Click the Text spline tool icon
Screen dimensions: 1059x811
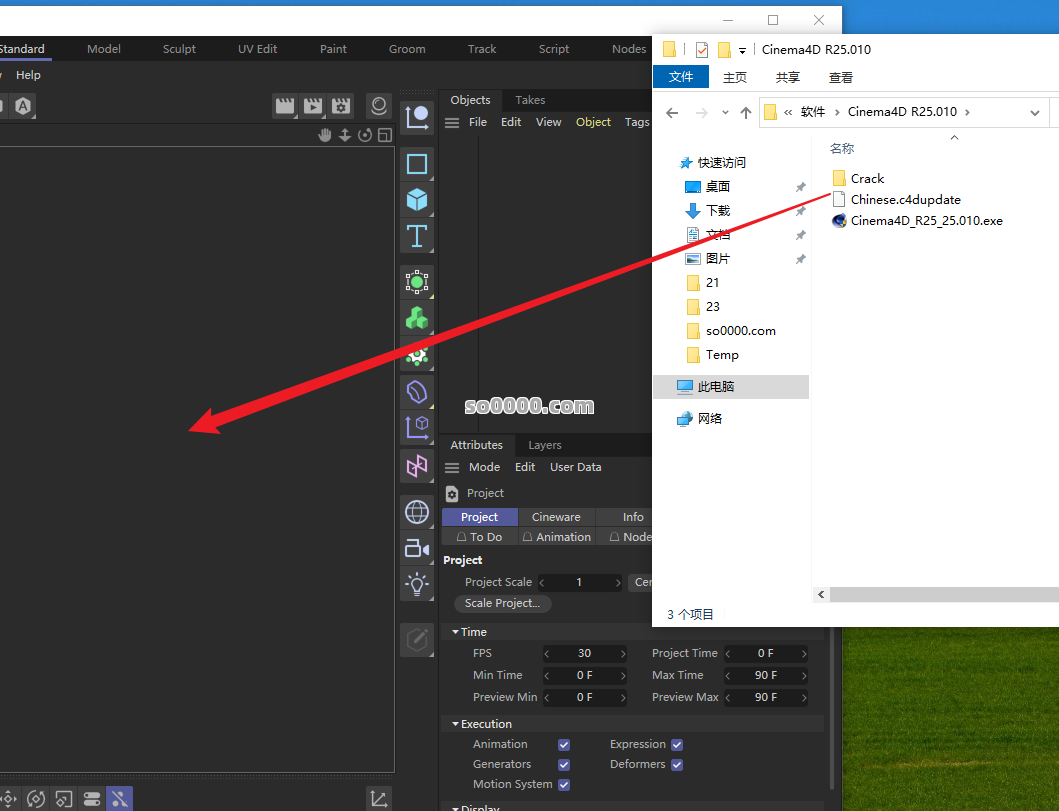pyautogui.click(x=417, y=237)
